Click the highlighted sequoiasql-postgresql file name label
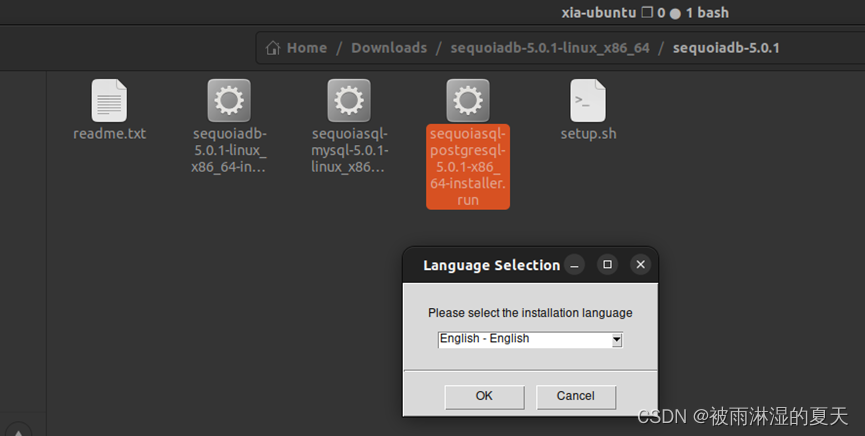865x436 pixels. (x=468, y=167)
